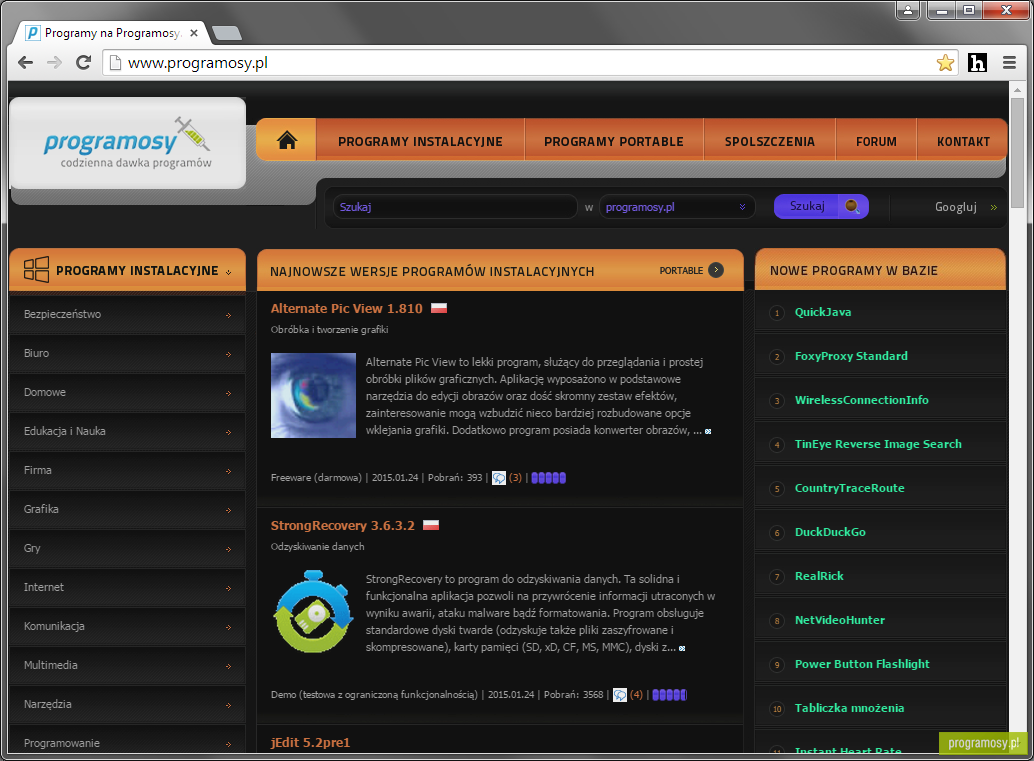Open FoxyProxy Standard link
The height and width of the screenshot is (761, 1034).
pos(851,356)
